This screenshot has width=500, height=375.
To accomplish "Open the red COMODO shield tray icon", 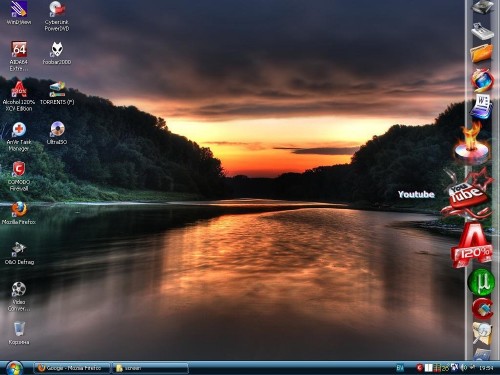I will (x=420, y=368).
